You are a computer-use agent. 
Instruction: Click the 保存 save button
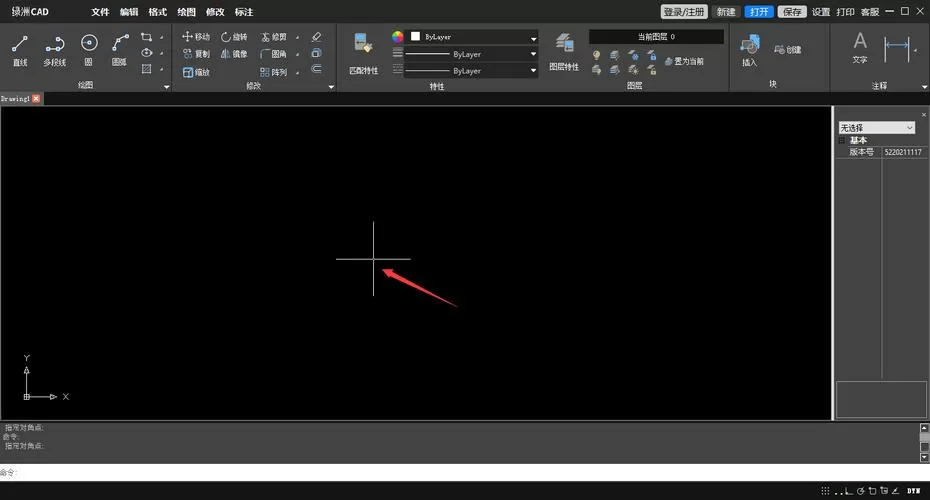(x=792, y=12)
